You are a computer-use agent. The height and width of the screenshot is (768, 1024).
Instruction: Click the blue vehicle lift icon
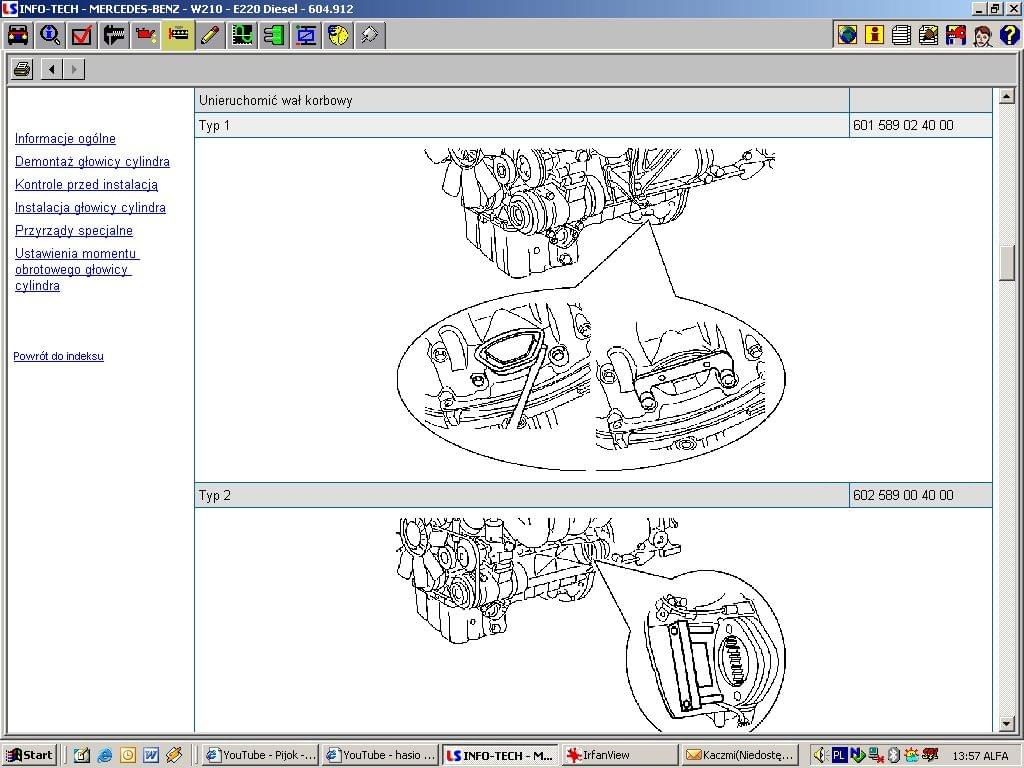(306, 35)
